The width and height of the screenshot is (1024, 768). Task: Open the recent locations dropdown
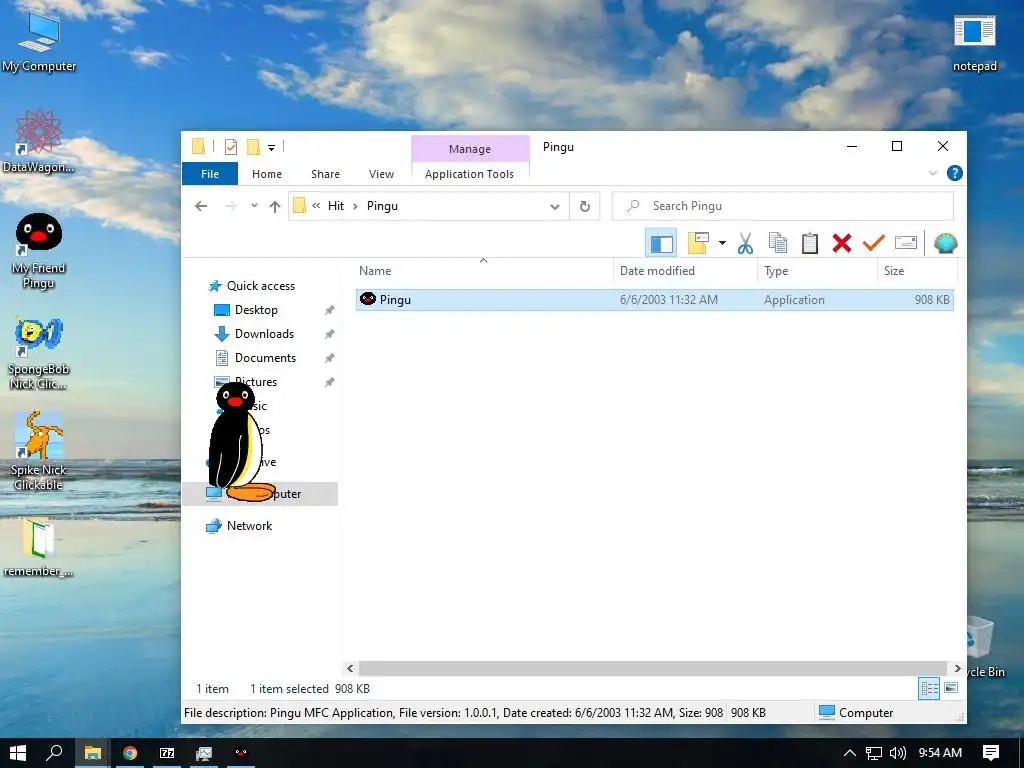[x=254, y=206]
